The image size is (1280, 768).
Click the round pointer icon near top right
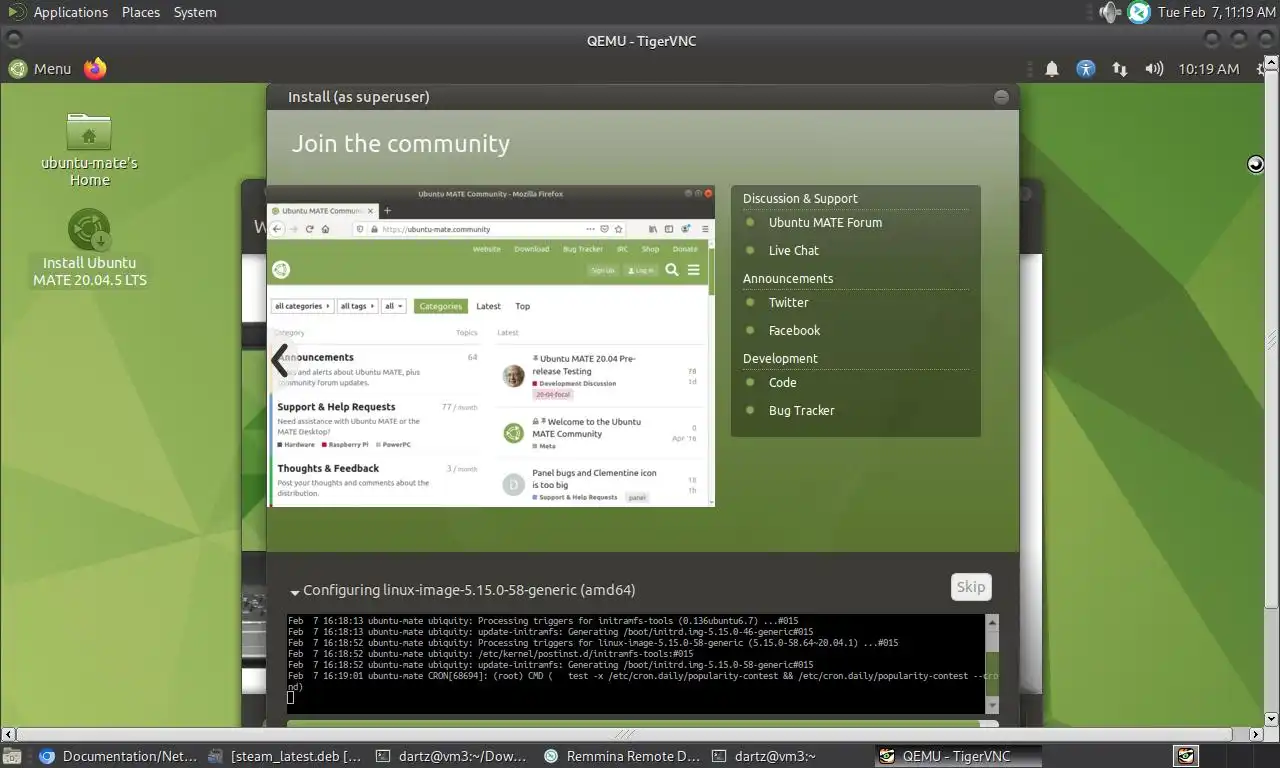1256,164
